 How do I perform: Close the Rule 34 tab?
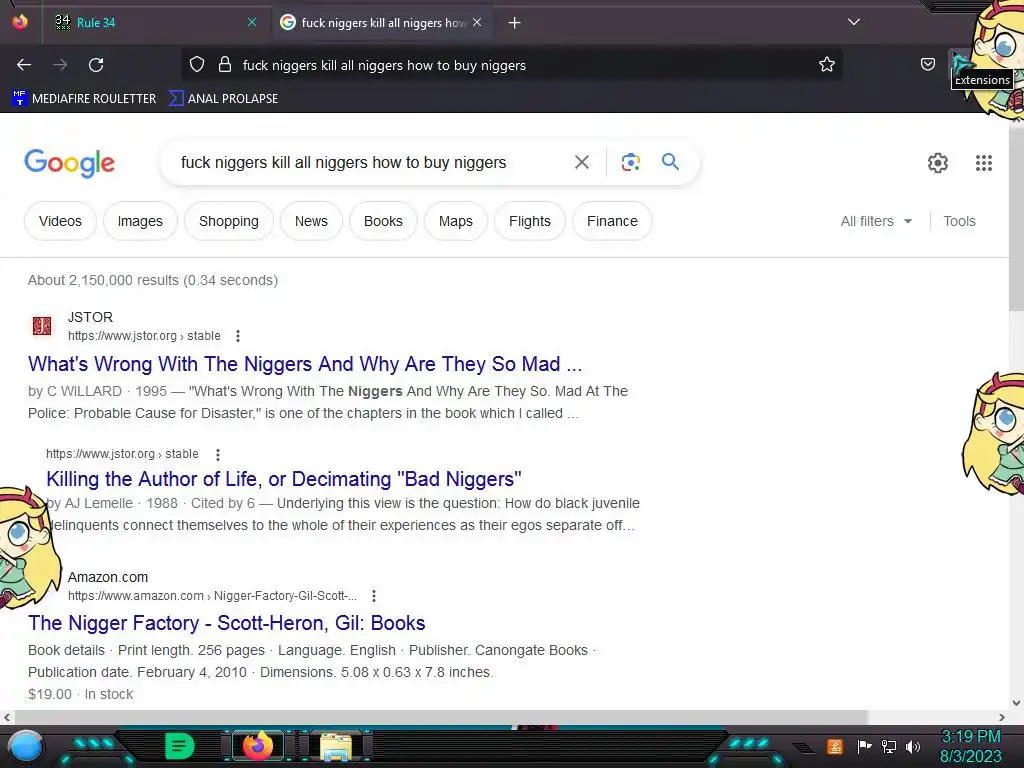click(x=252, y=22)
